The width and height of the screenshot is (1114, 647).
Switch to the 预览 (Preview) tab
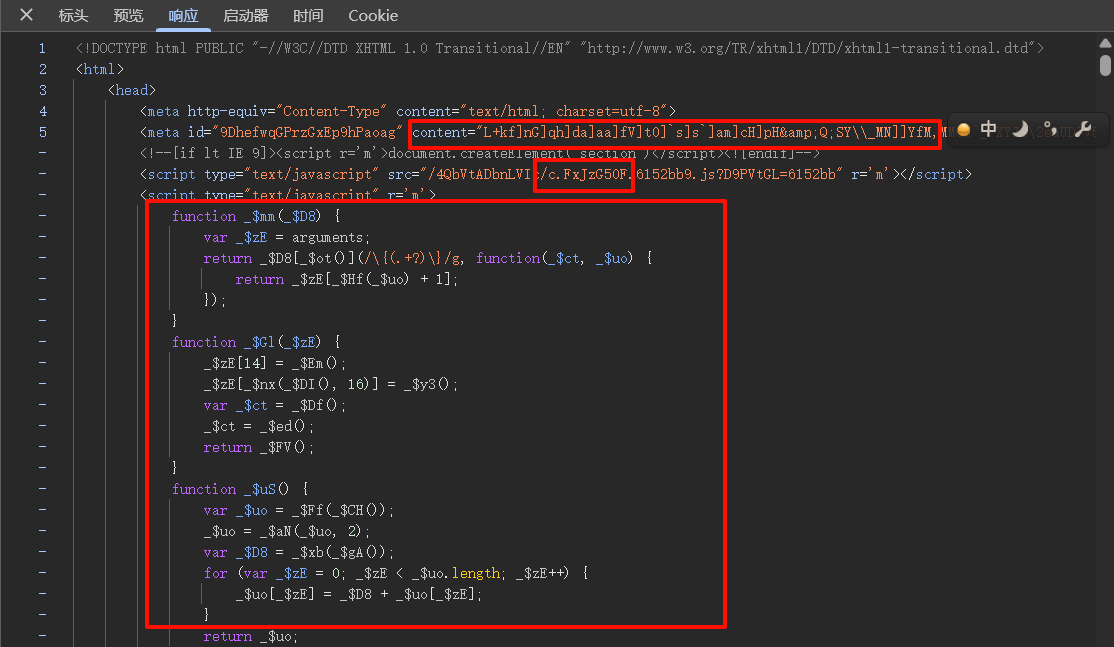coord(128,16)
